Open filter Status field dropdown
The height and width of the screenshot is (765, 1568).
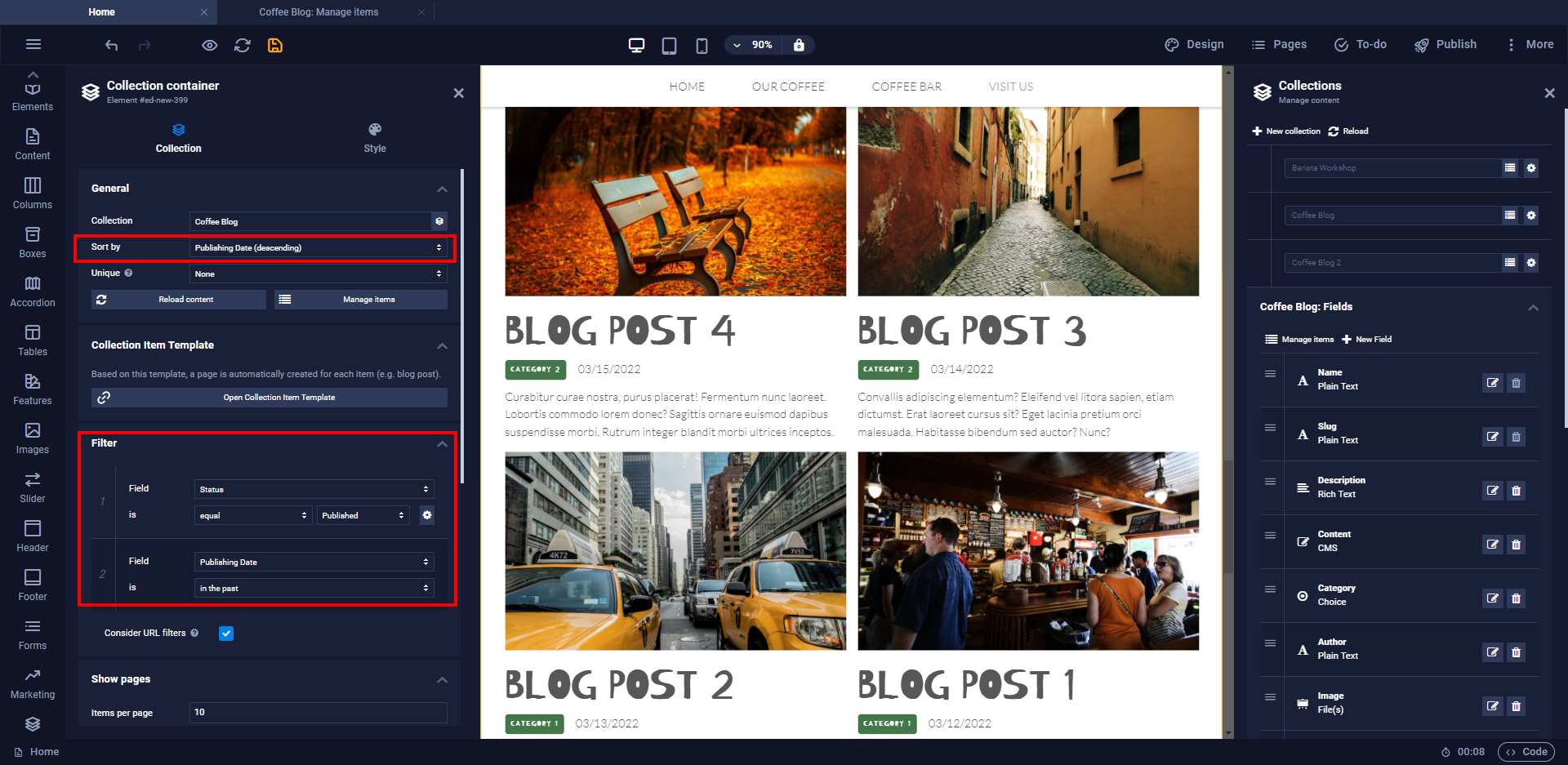click(314, 490)
